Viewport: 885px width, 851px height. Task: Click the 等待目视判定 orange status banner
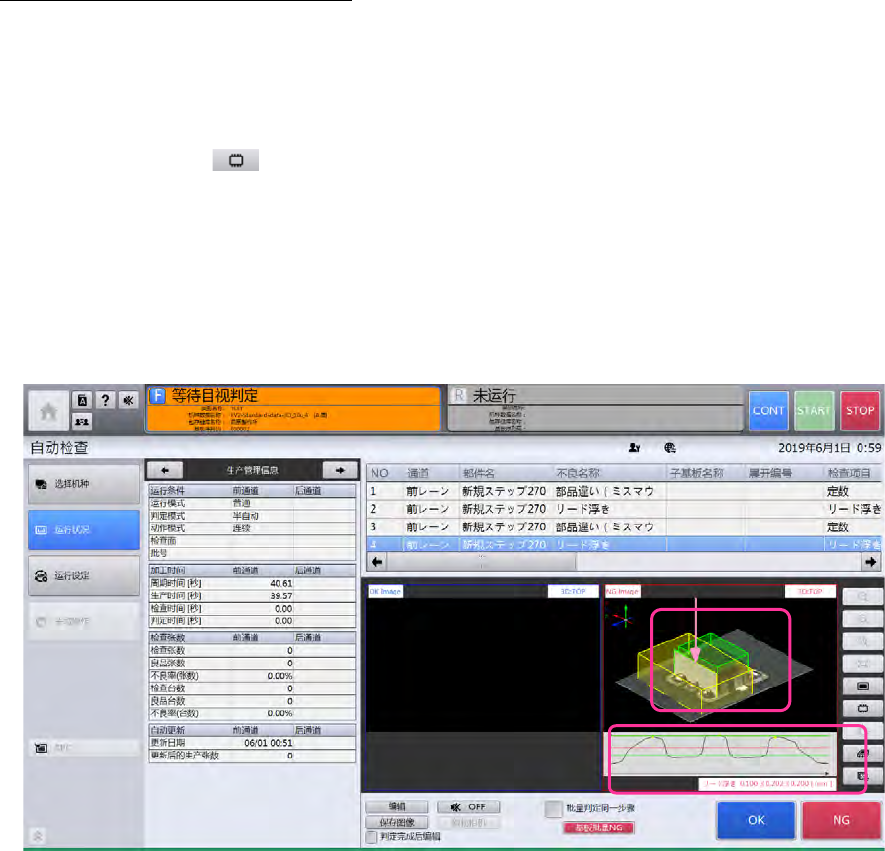click(x=293, y=409)
